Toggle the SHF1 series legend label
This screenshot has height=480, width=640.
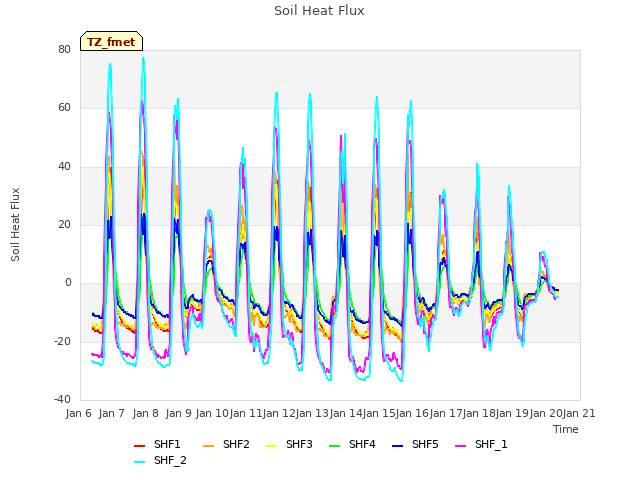(167, 444)
